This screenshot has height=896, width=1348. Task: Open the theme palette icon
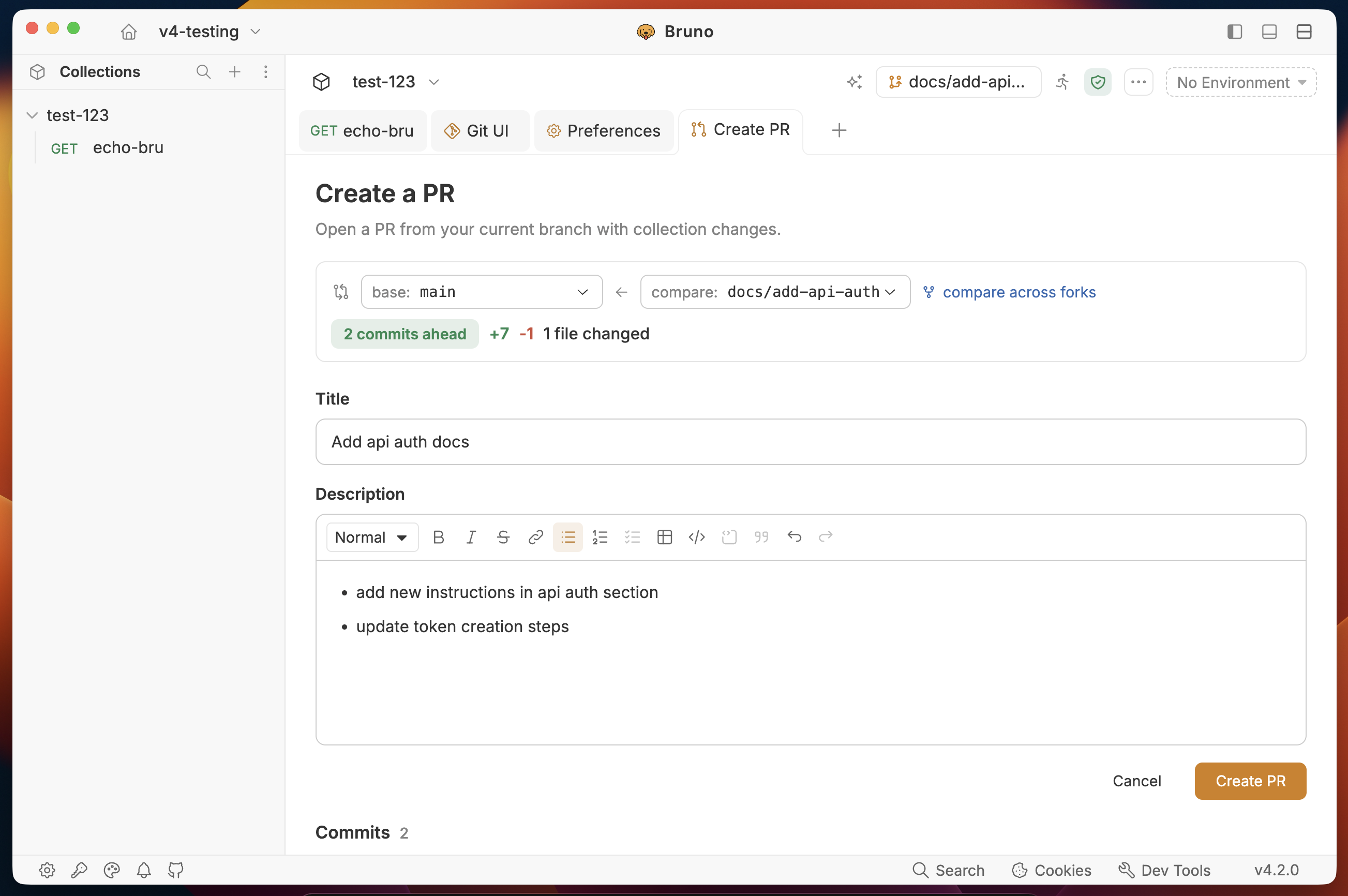click(x=111, y=870)
